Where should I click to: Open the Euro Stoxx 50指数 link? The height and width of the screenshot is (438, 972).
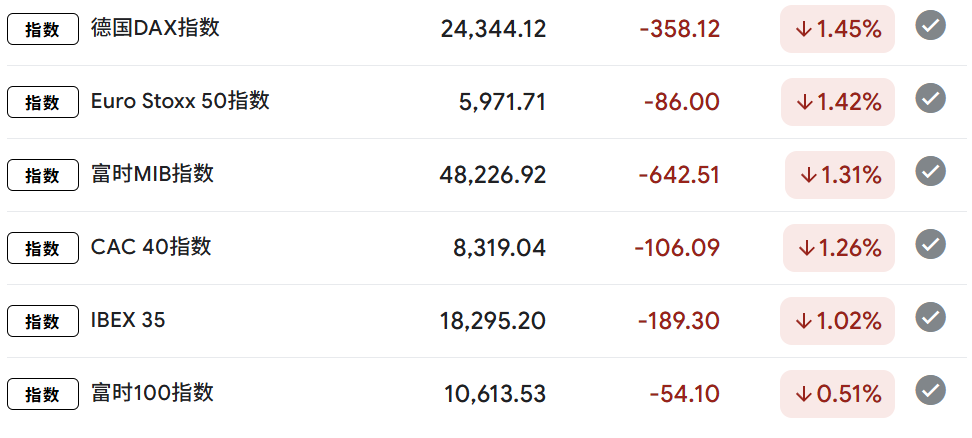tap(180, 101)
